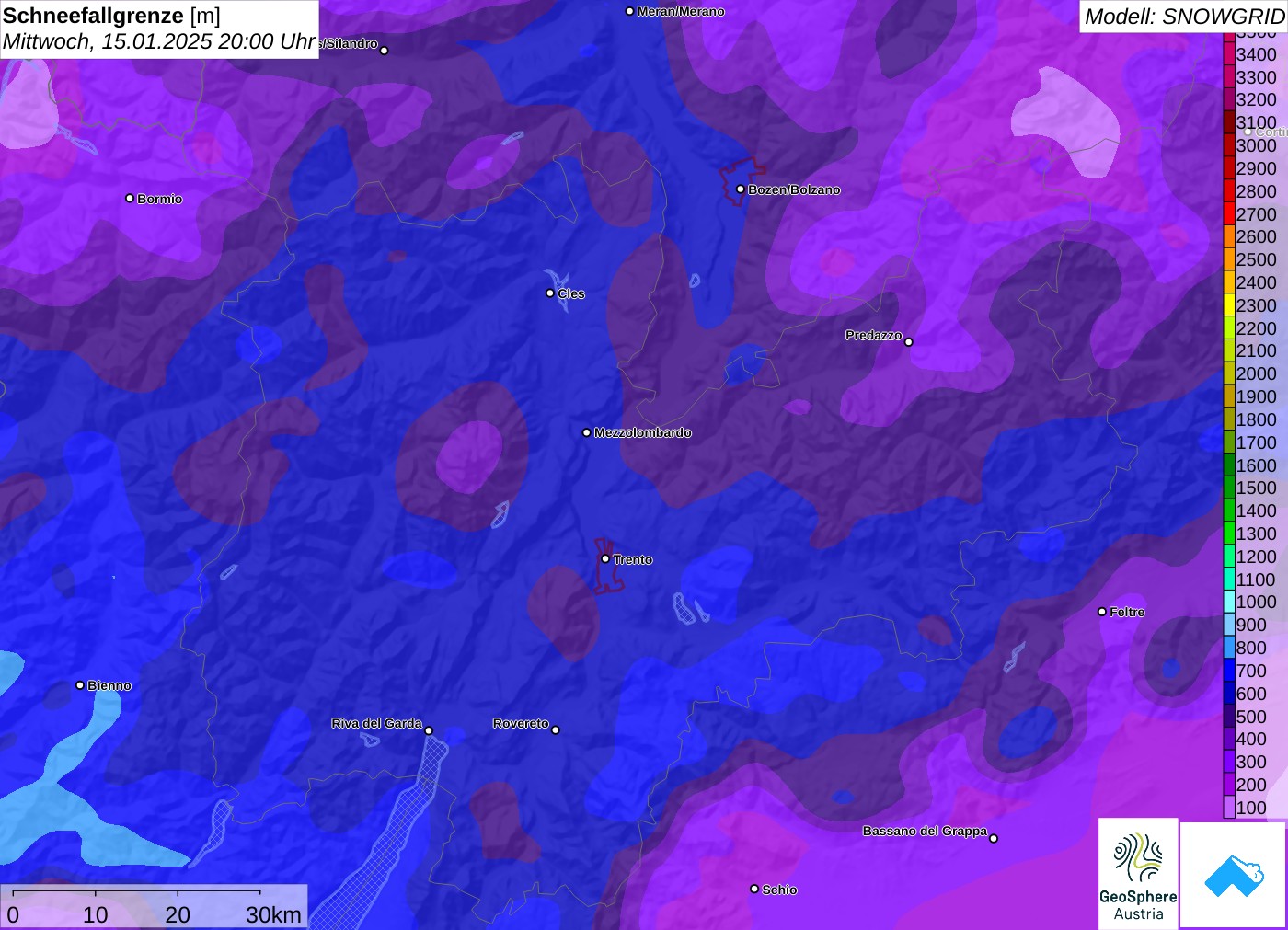Pick the 1400 m legend color swatch
1288x930 pixels.
point(1228,511)
